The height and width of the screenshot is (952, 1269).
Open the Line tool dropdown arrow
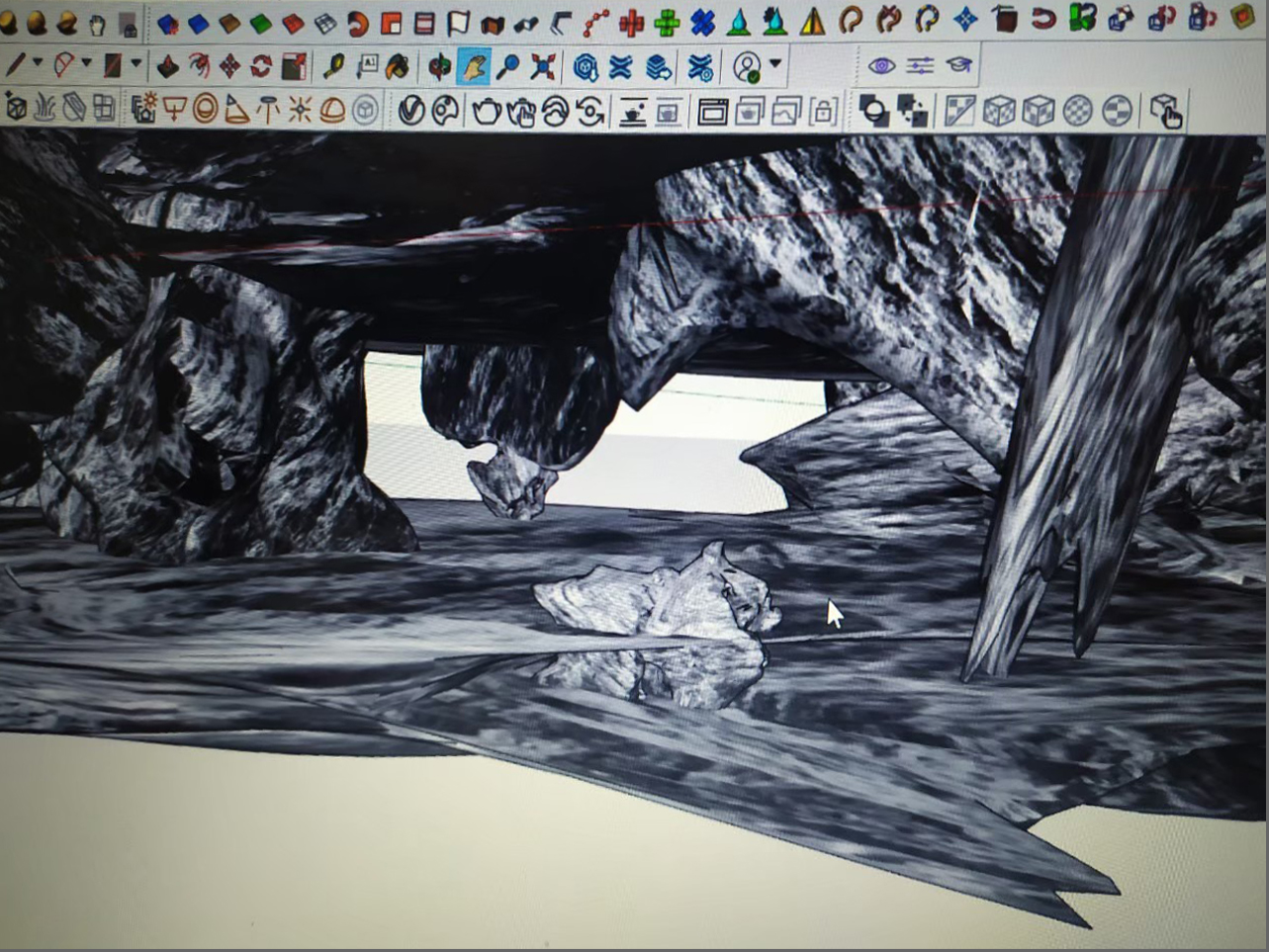tap(38, 63)
